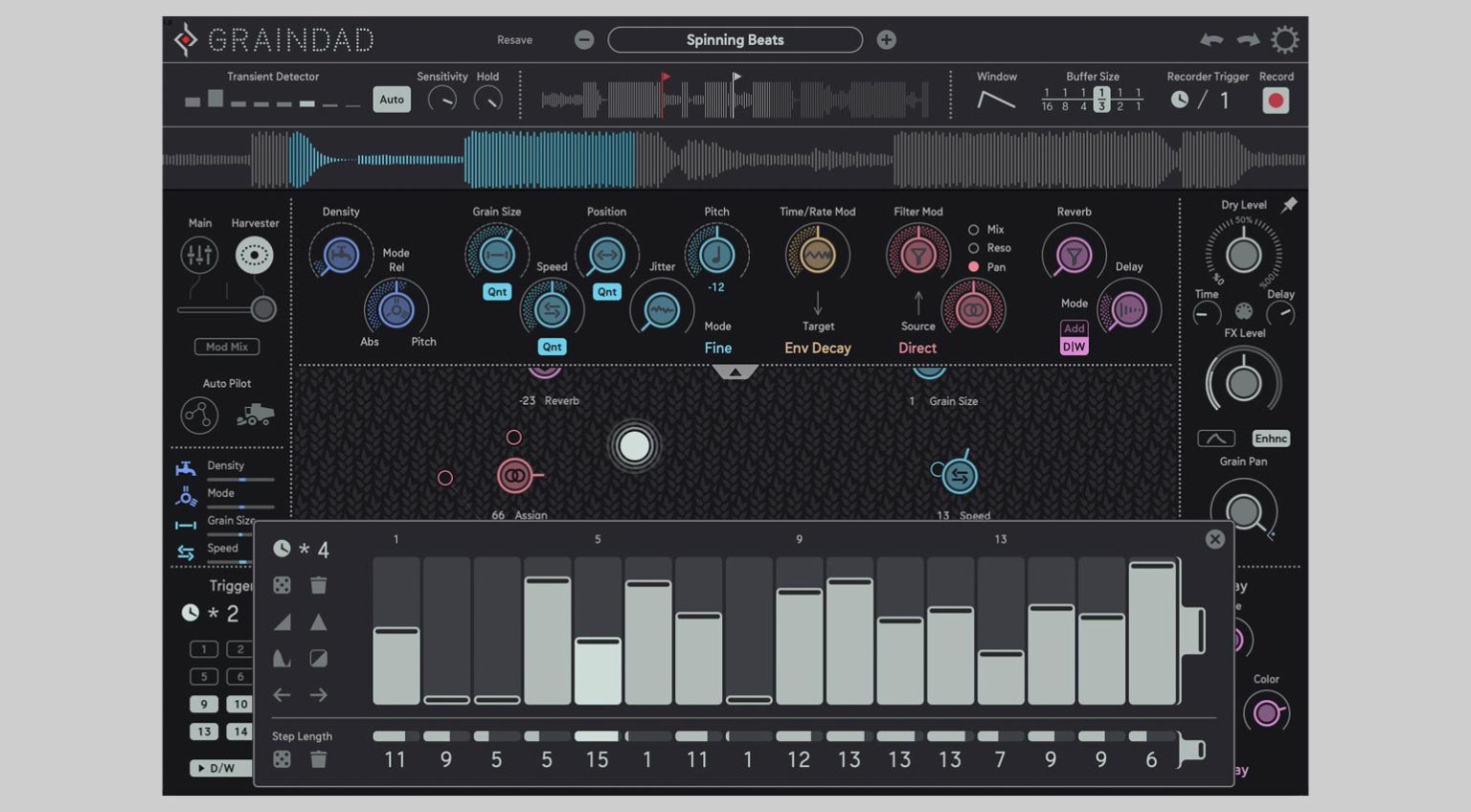Collapse the panel using the triangle handle
This screenshot has height=812, width=1471.
pyautogui.click(x=735, y=372)
